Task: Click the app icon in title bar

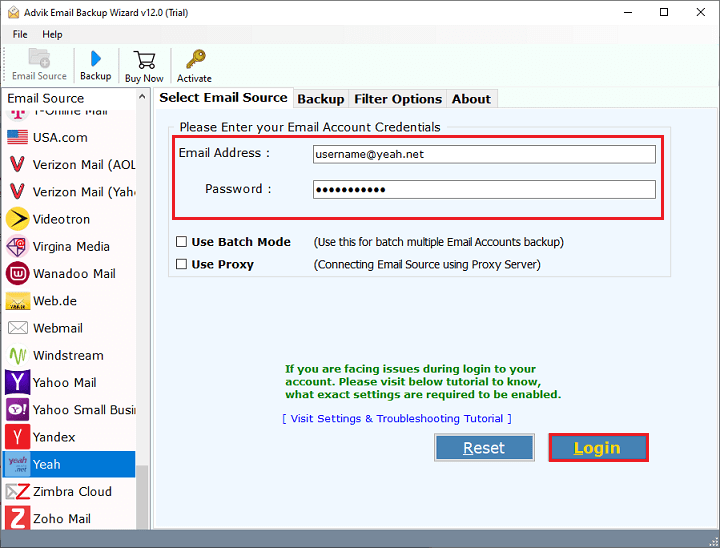Action: tap(13, 12)
